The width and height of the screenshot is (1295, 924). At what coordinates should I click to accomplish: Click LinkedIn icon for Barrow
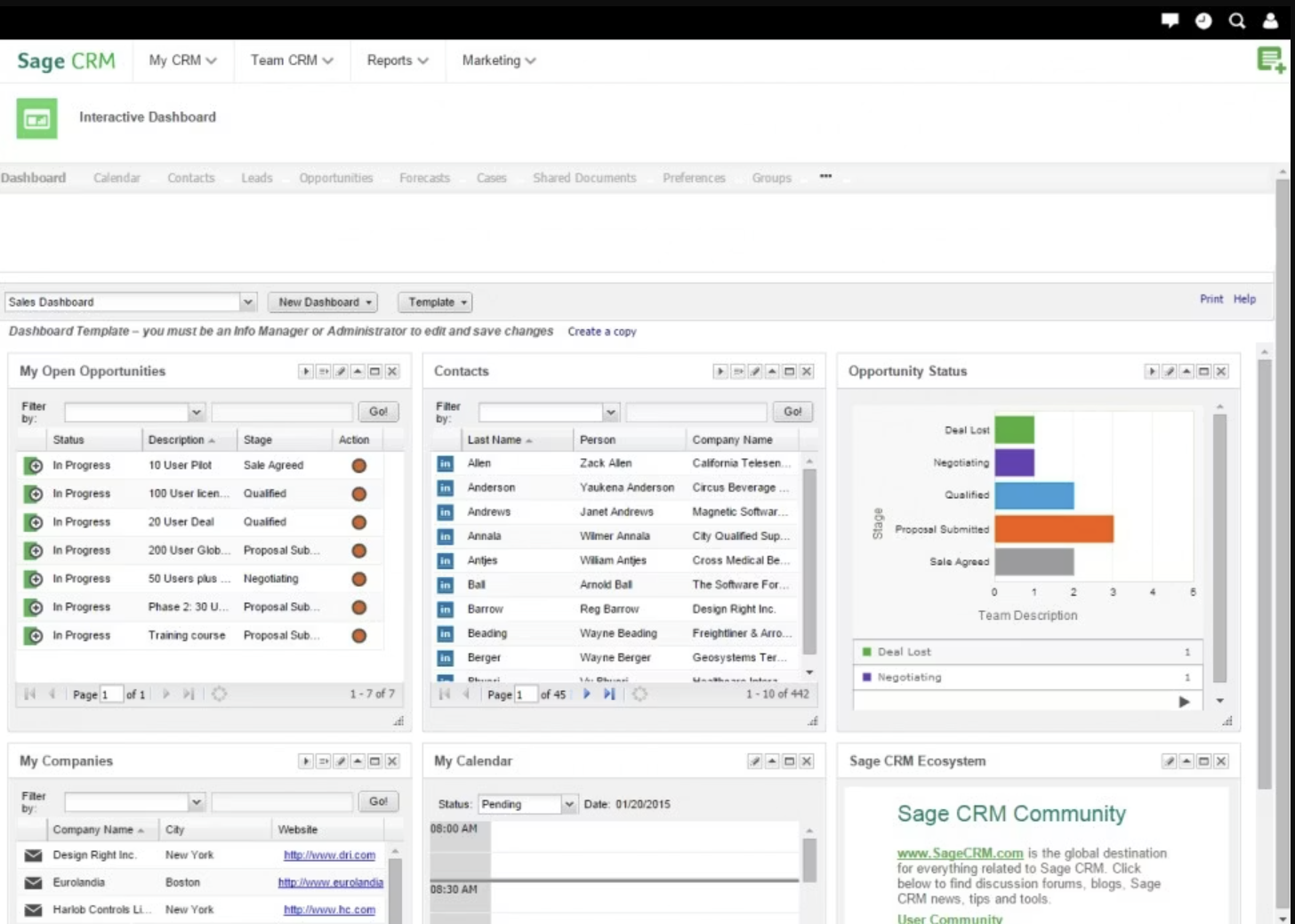pyautogui.click(x=446, y=609)
